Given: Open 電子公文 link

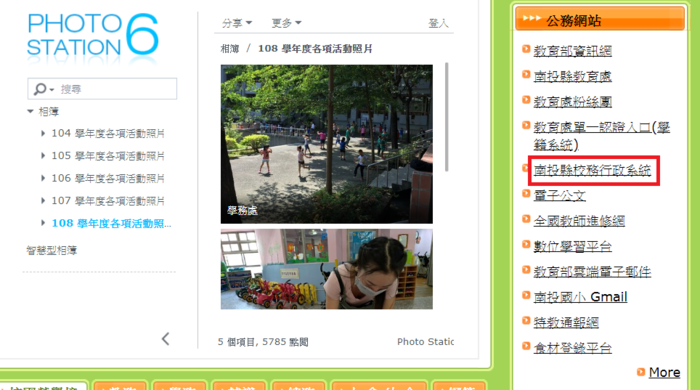Looking at the screenshot, I should [x=559, y=195].
